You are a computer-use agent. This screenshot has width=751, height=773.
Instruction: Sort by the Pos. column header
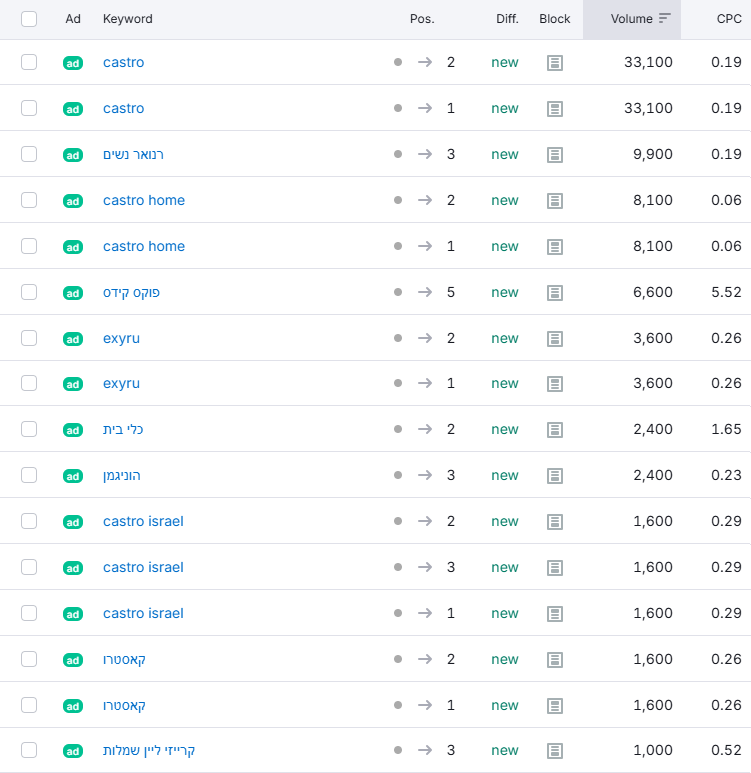(x=422, y=19)
